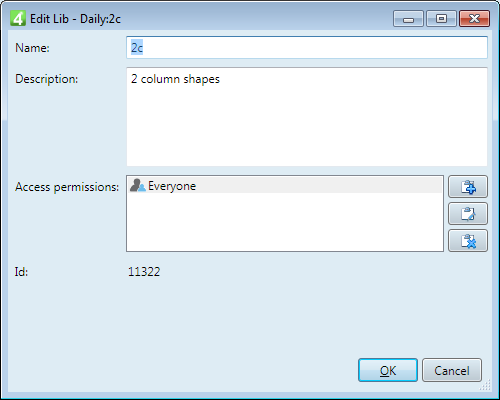This screenshot has width=500, height=400.
Task: Select the Everyone entry in permissions list
Action: coord(285,185)
